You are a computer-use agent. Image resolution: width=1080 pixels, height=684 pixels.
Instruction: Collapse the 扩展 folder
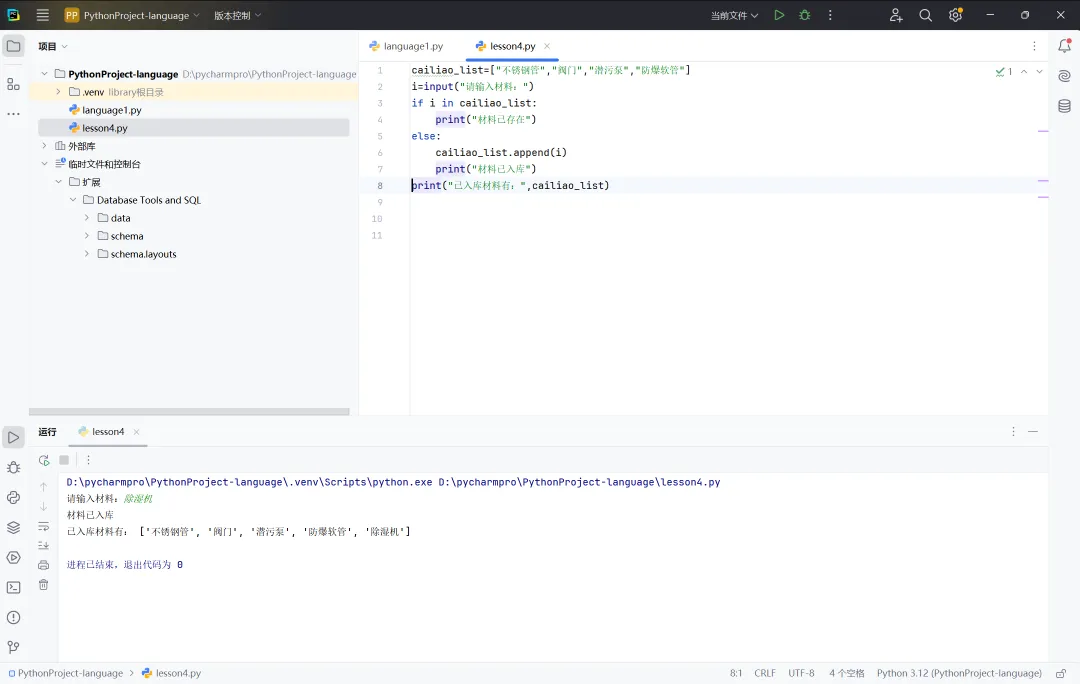(x=59, y=182)
